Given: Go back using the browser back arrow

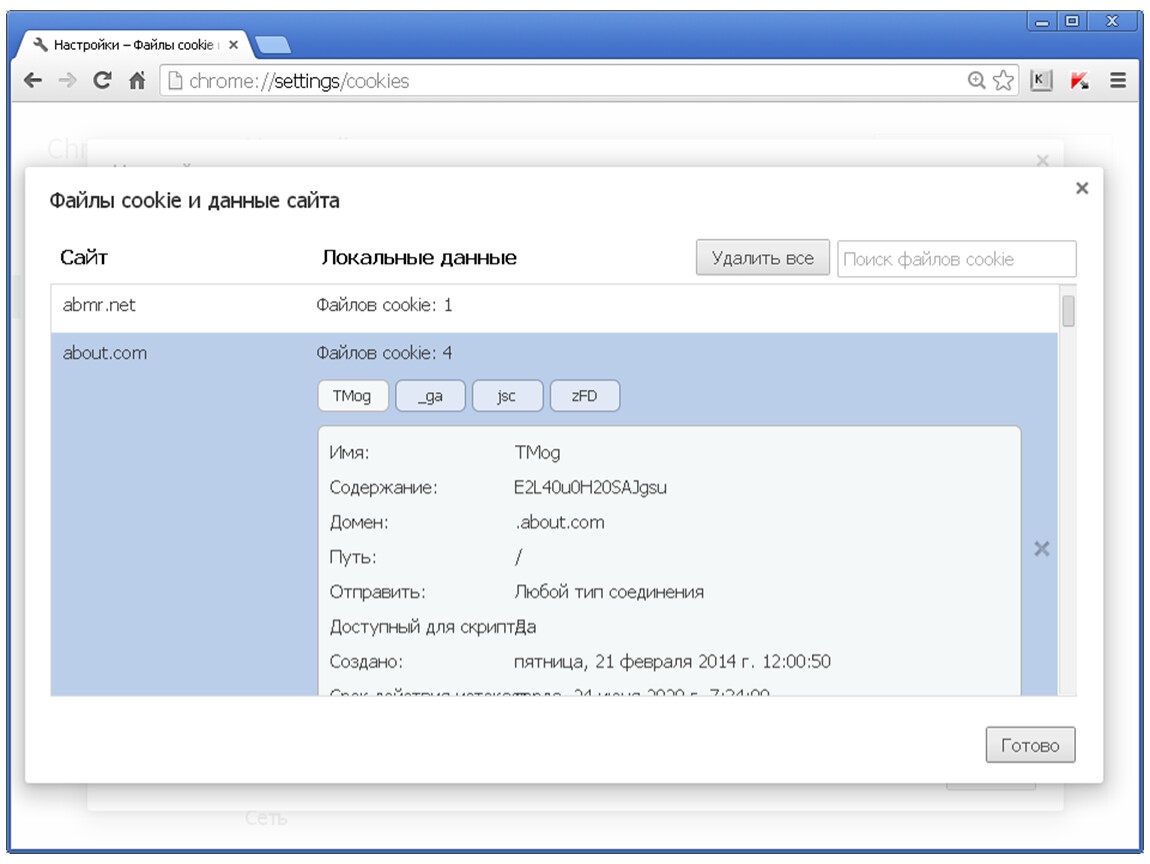Looking at the screenshot, I should [33, 80].
